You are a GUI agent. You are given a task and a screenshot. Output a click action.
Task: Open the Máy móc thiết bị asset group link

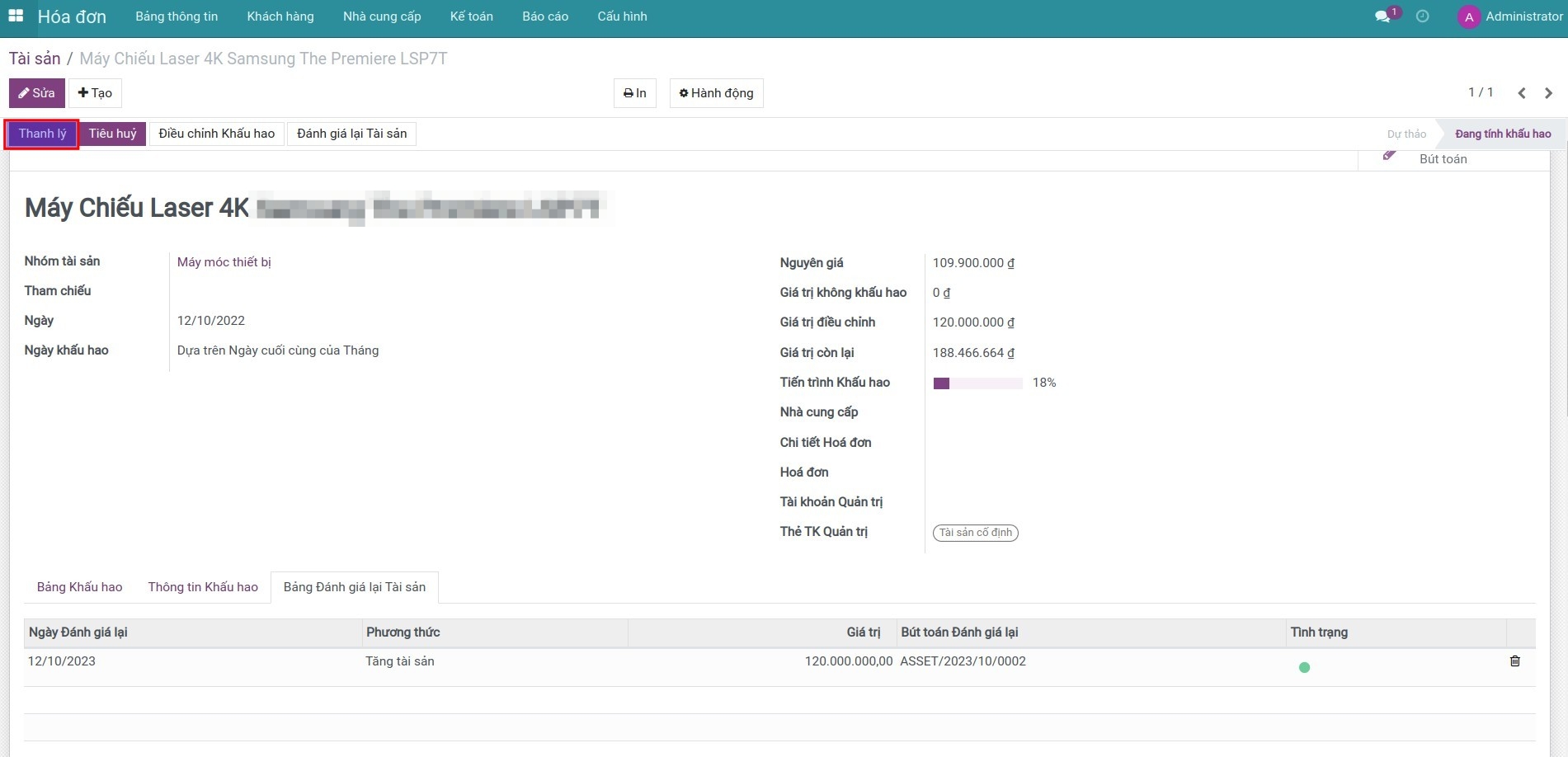pyautogui.click(x=224, y=262)
